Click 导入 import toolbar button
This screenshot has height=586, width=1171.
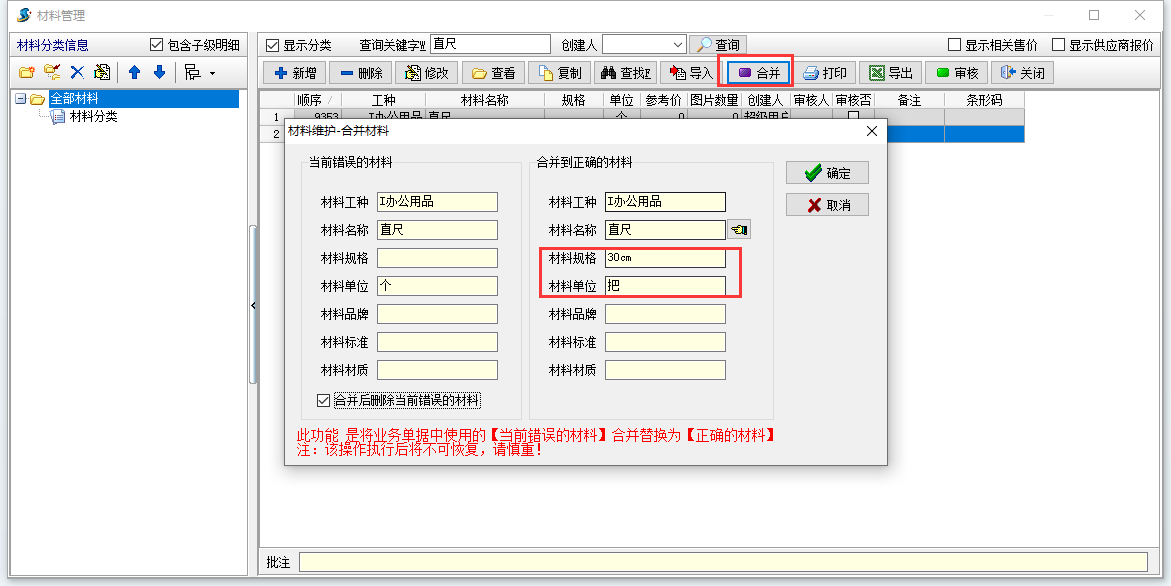click(691, 73)
